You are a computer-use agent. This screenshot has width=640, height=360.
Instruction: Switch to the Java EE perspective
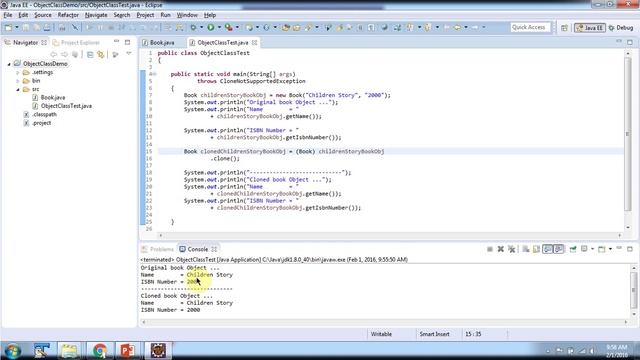coord(590,28)
